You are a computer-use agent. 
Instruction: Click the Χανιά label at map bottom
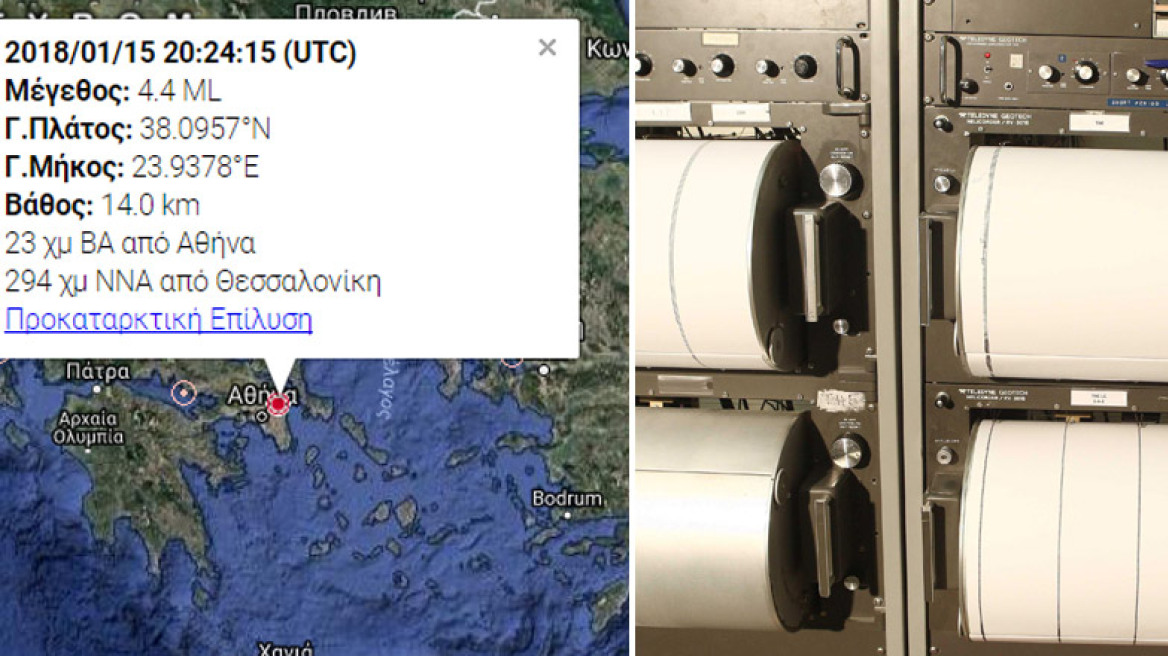(x=286, y=649)
